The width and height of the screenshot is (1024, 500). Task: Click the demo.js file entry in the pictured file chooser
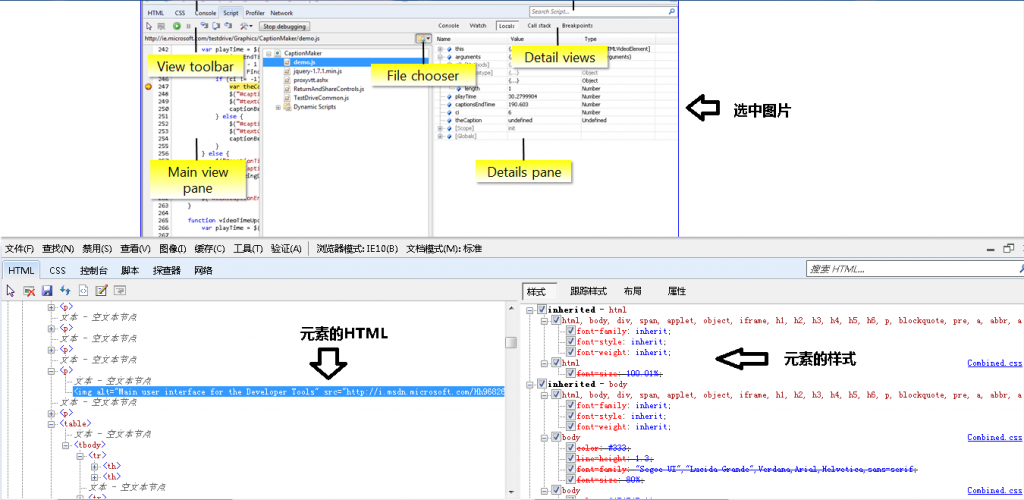point(304,62)
